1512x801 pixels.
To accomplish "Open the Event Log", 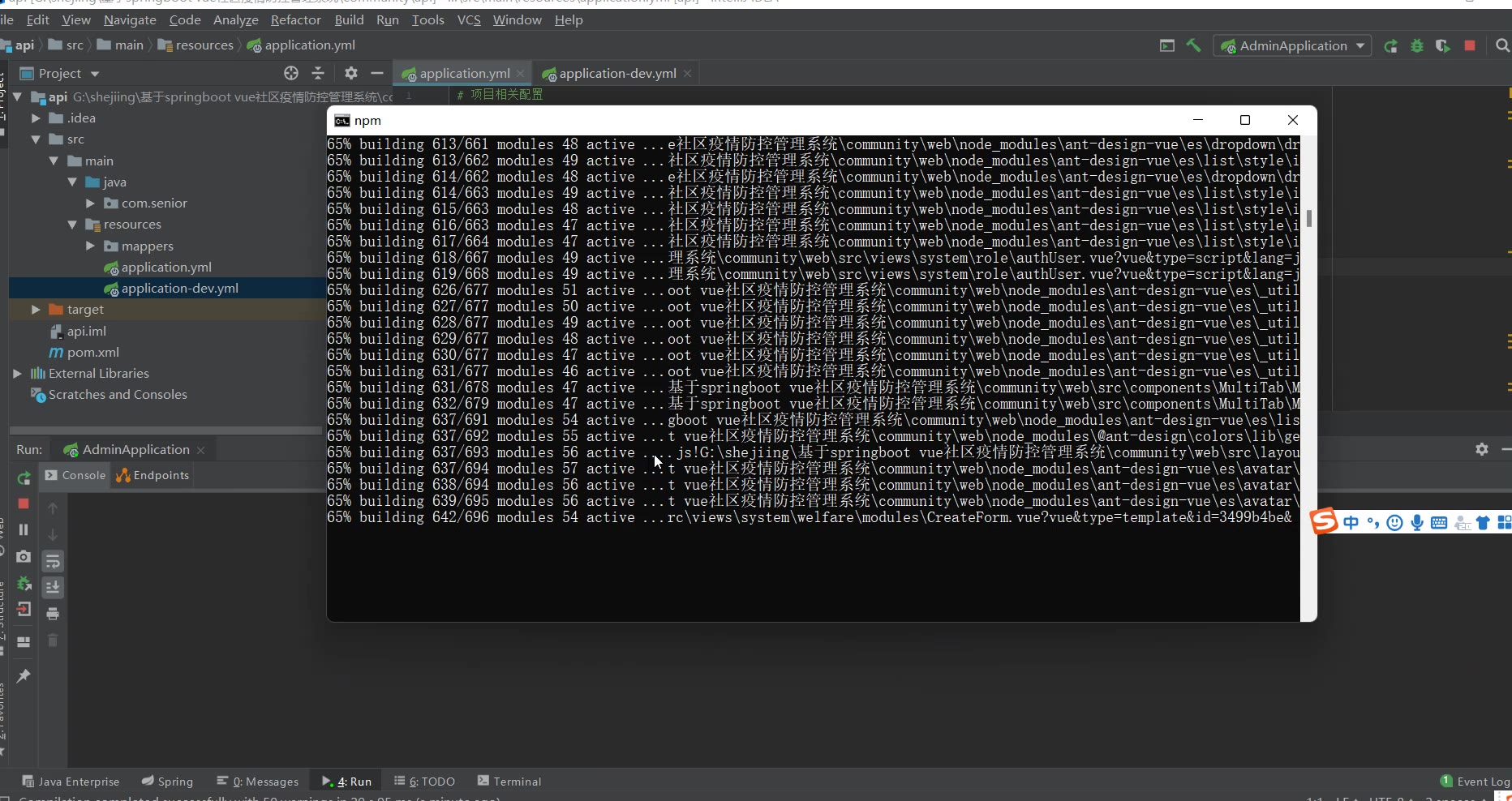I will [1475, 781].
